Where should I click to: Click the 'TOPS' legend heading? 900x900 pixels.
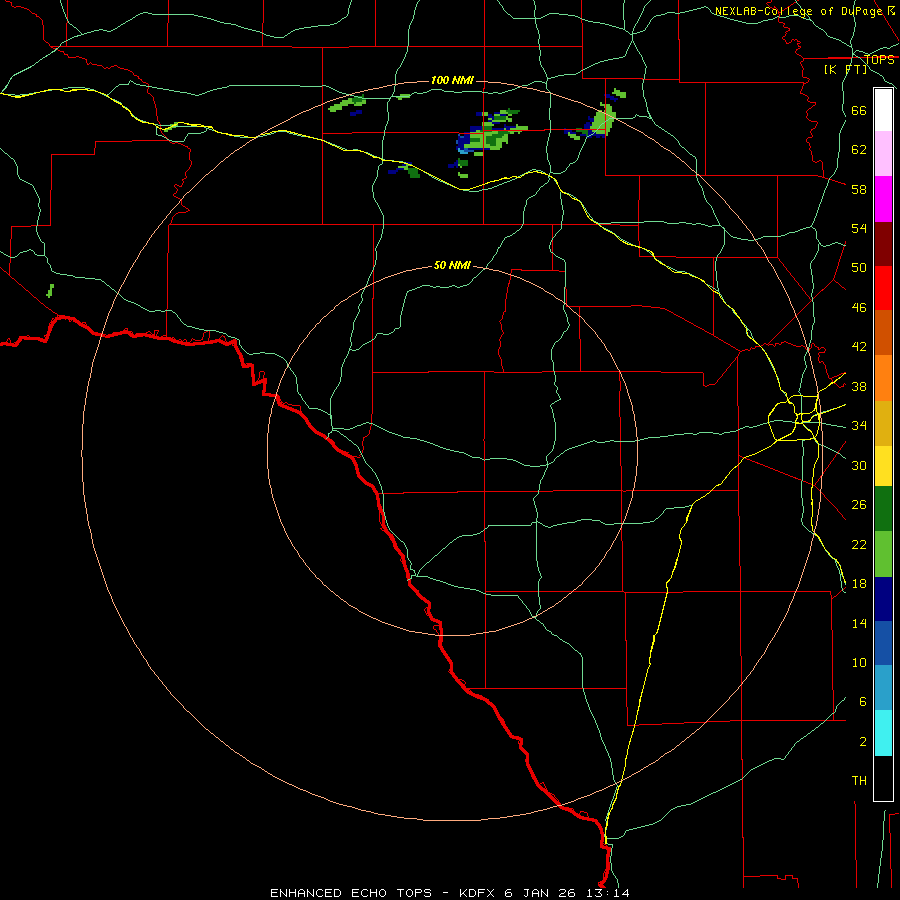point(879,60)
